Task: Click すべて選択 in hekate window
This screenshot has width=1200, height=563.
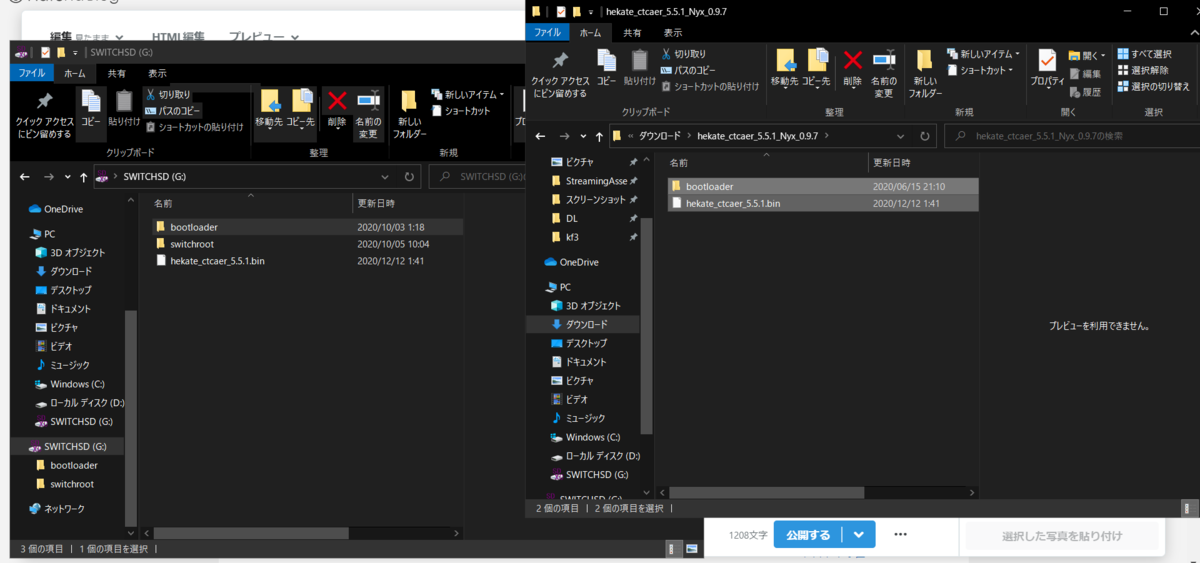Action: (x=1144, y=54)
